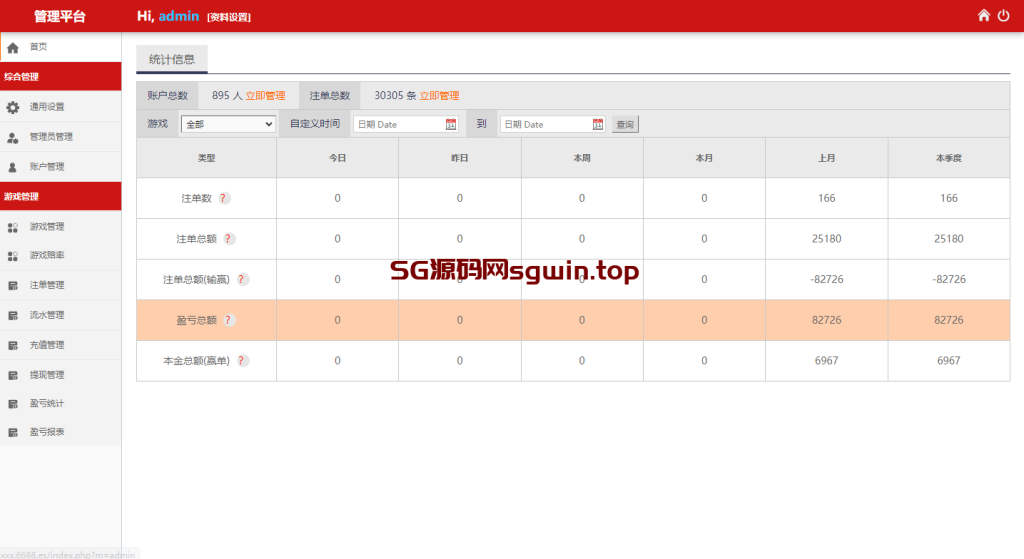The image size is (1024, 559).
Task: Open the end date calendar icon
Action: pyautogui.click(x=598, y=124)
